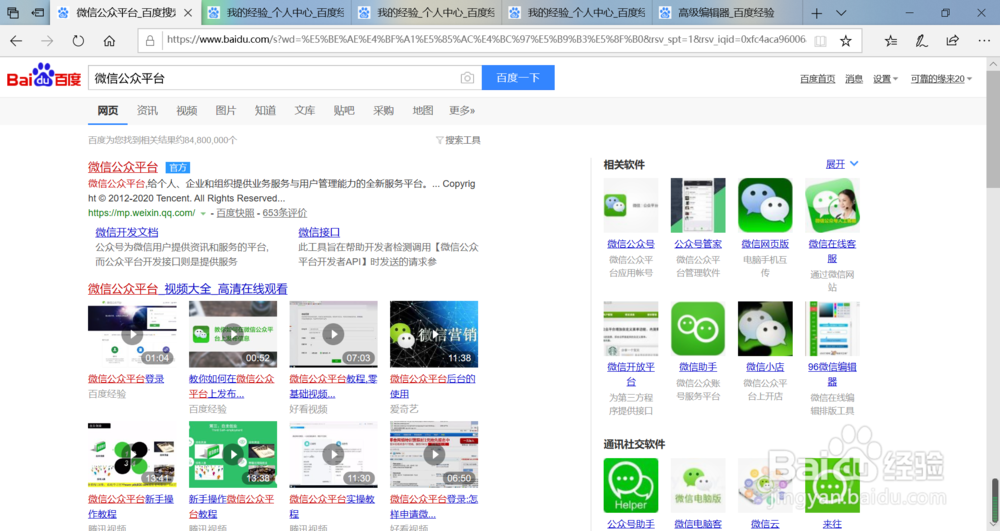Open 96微信编辑器 software thumbnail
The height and width of the screenshot is (531, 1000).
(832, 328)
